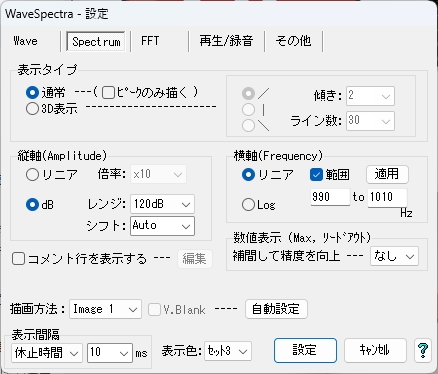Open the 10 ms interval dropdown
Screen dimensions: 438x374
coord(110,353)
